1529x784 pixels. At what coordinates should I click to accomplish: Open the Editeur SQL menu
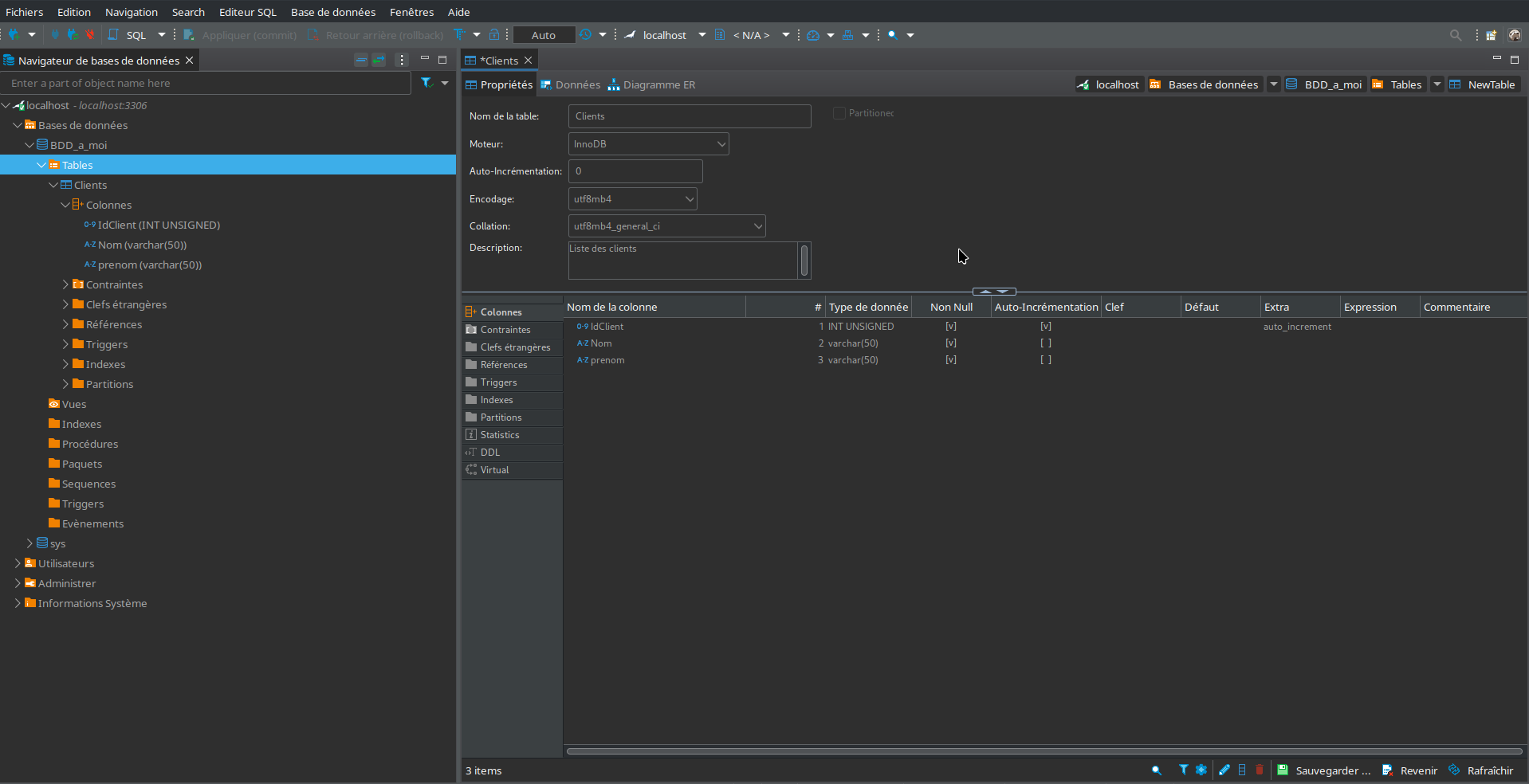[x=247, y=12]
